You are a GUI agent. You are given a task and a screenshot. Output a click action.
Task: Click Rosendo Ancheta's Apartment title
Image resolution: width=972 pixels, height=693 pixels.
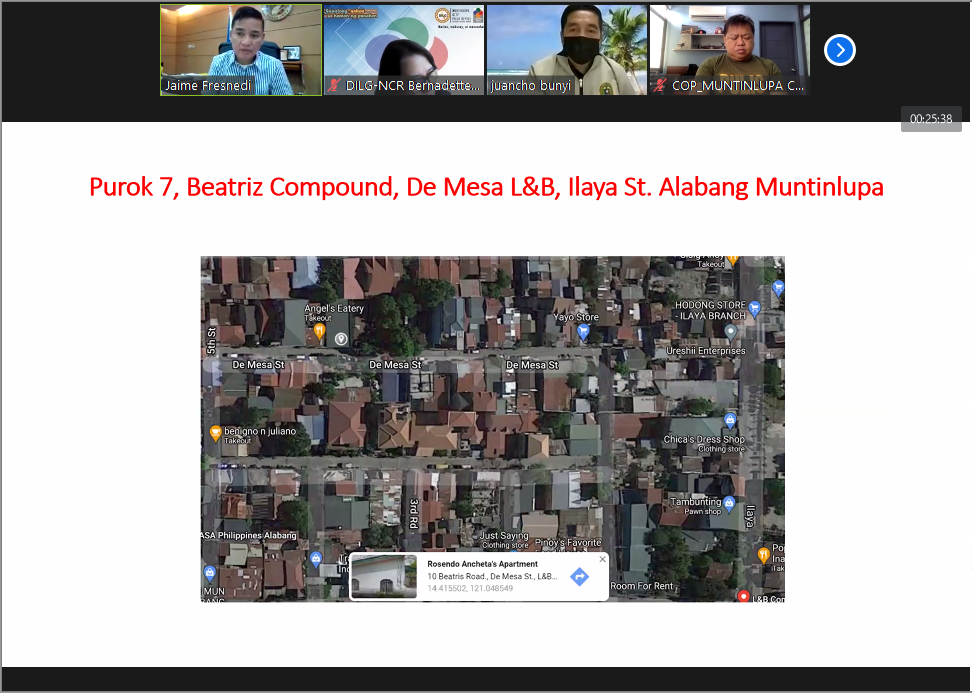point(482,564)
